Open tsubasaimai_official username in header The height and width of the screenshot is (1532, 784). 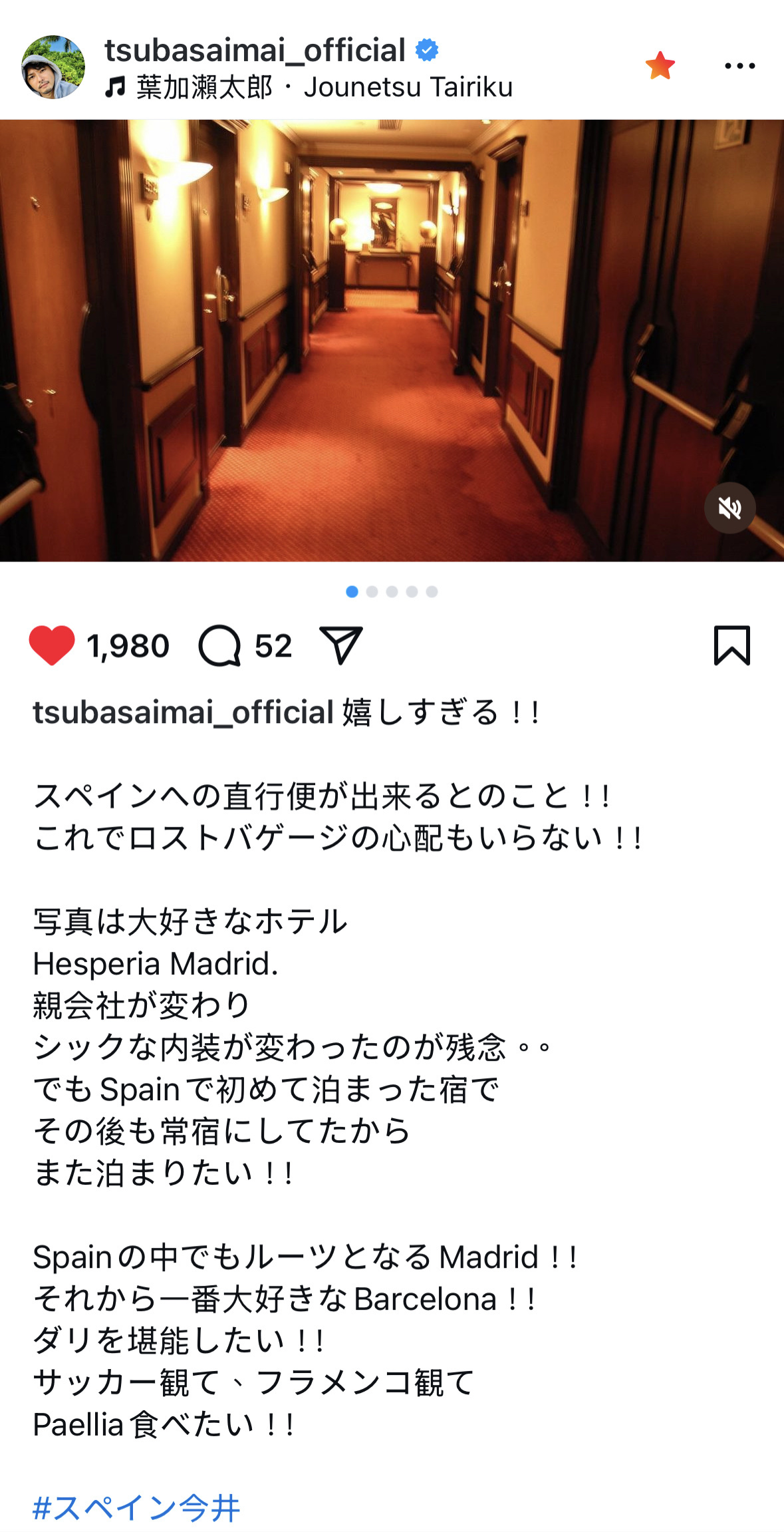(255, 50)
